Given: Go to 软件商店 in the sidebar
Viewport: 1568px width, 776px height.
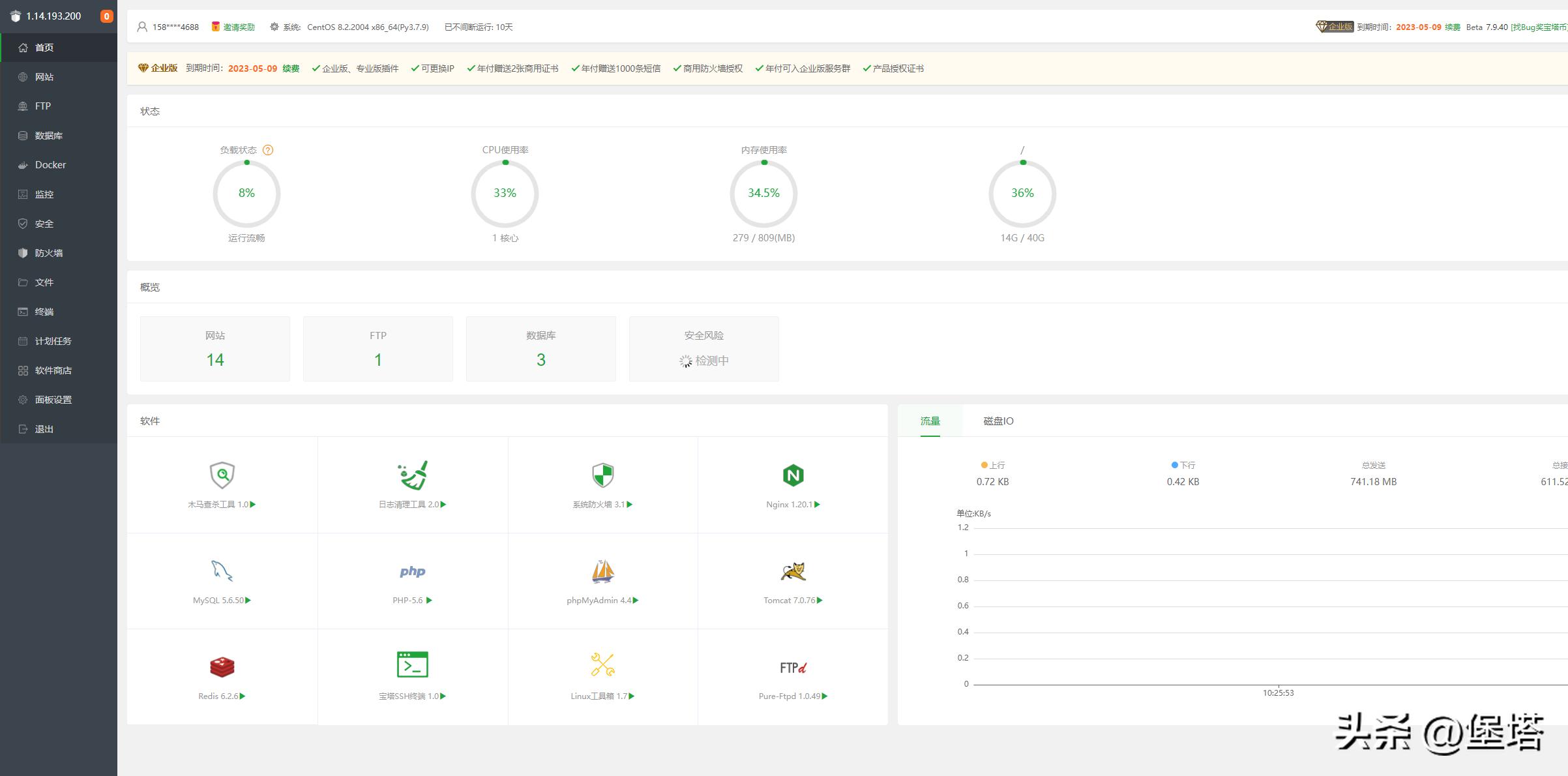Looking at the screenshot, I should click(53, 370).
